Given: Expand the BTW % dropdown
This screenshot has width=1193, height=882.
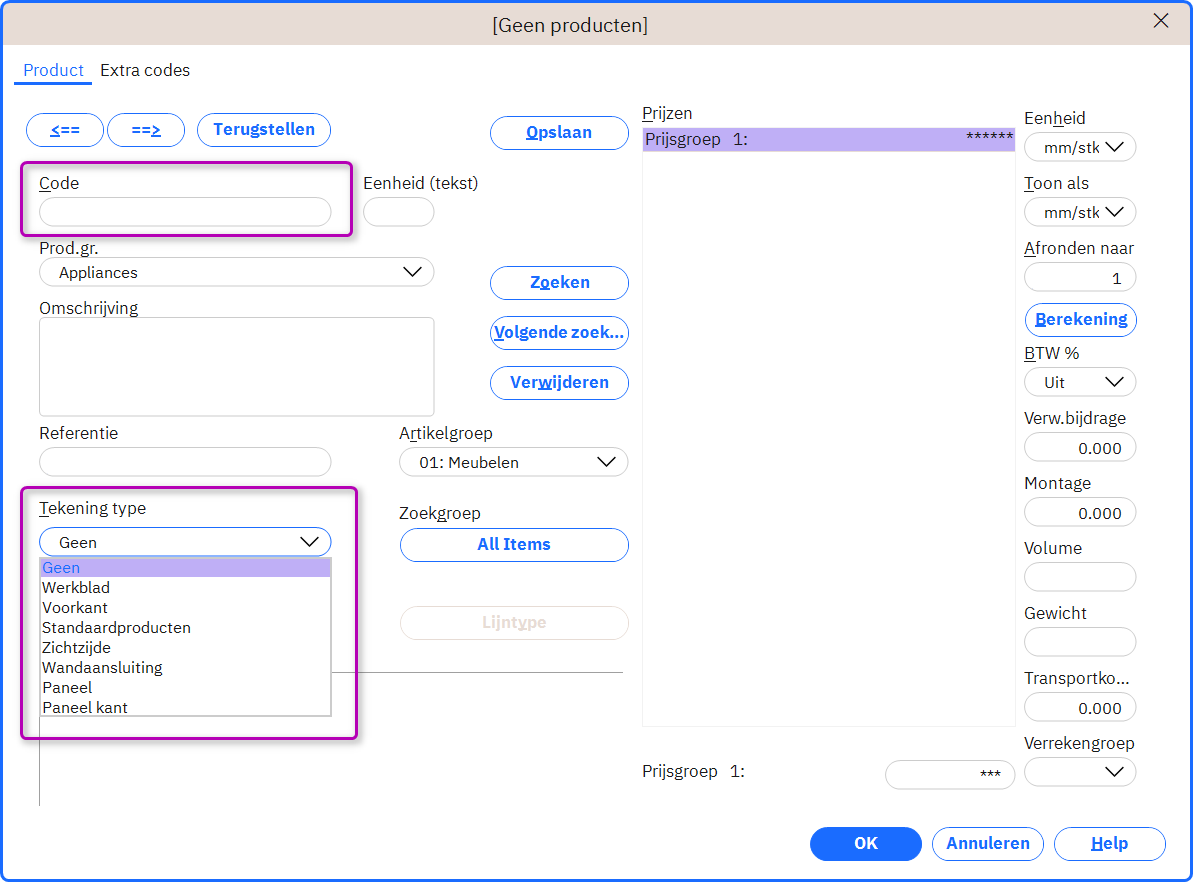Looking at the screenshot, I should click(1080, 382).
